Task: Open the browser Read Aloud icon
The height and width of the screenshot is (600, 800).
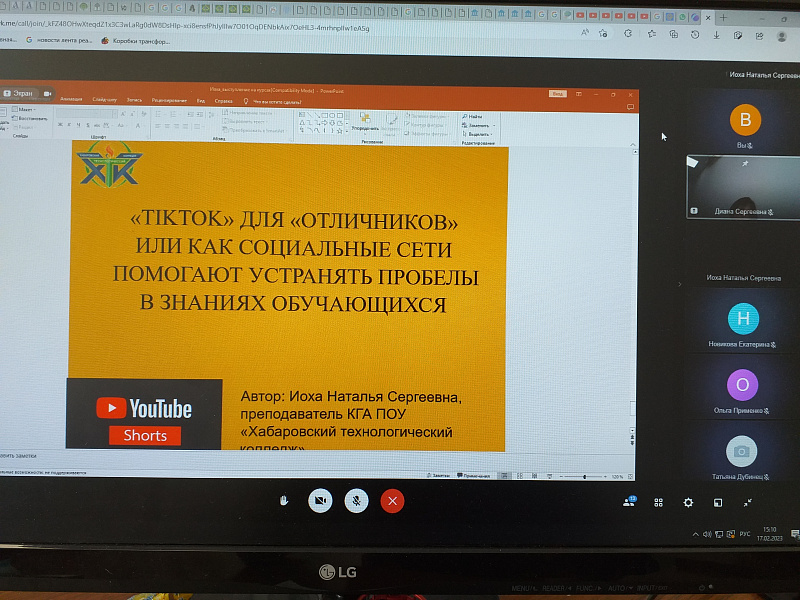Action: 585,33
